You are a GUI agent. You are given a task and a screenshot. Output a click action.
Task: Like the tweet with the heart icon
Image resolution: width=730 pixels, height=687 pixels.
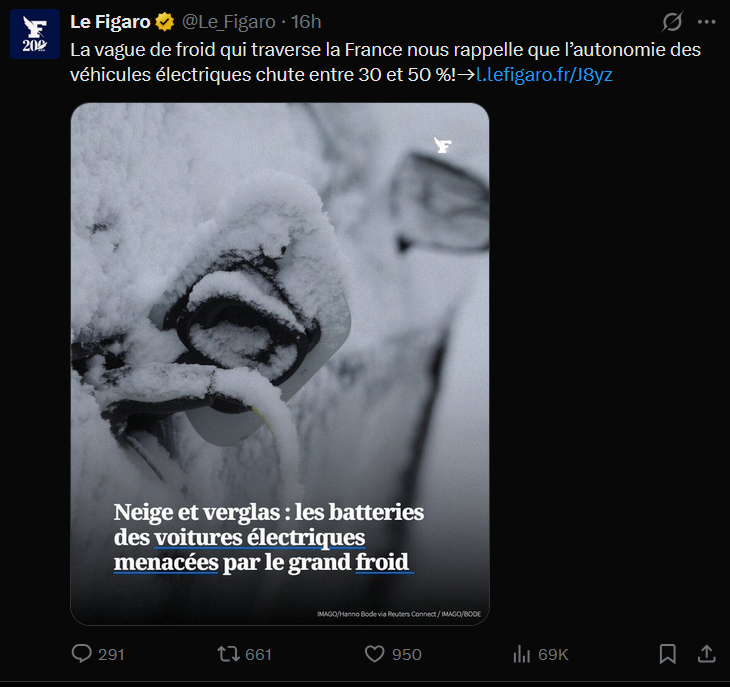(x=375, y=654)
